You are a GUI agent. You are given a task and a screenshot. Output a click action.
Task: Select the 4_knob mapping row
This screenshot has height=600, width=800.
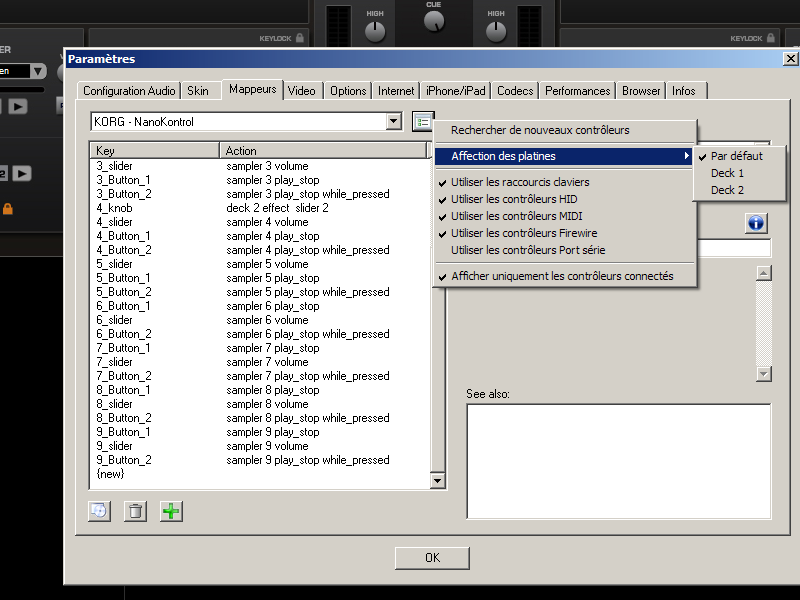(x=114, y=208)
